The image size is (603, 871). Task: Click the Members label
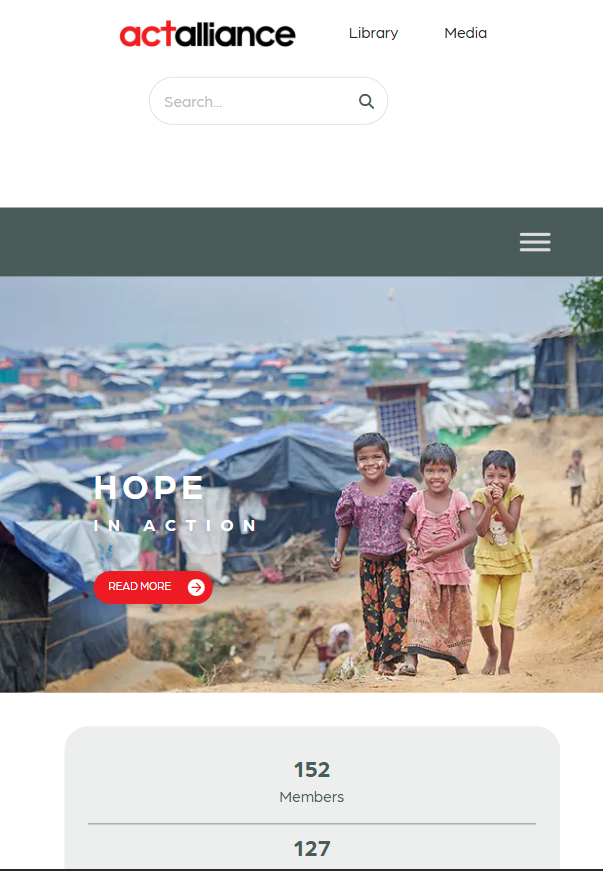coord(311,797)
